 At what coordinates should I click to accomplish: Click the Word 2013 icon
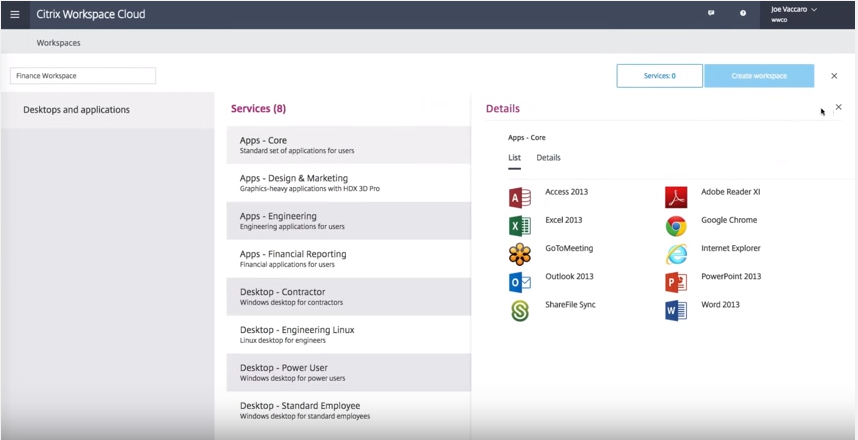point(676,310)
